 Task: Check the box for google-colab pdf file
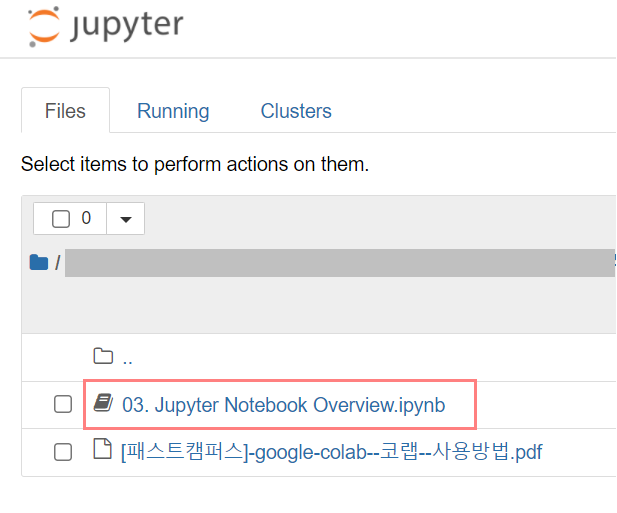[x=63, y=452]
